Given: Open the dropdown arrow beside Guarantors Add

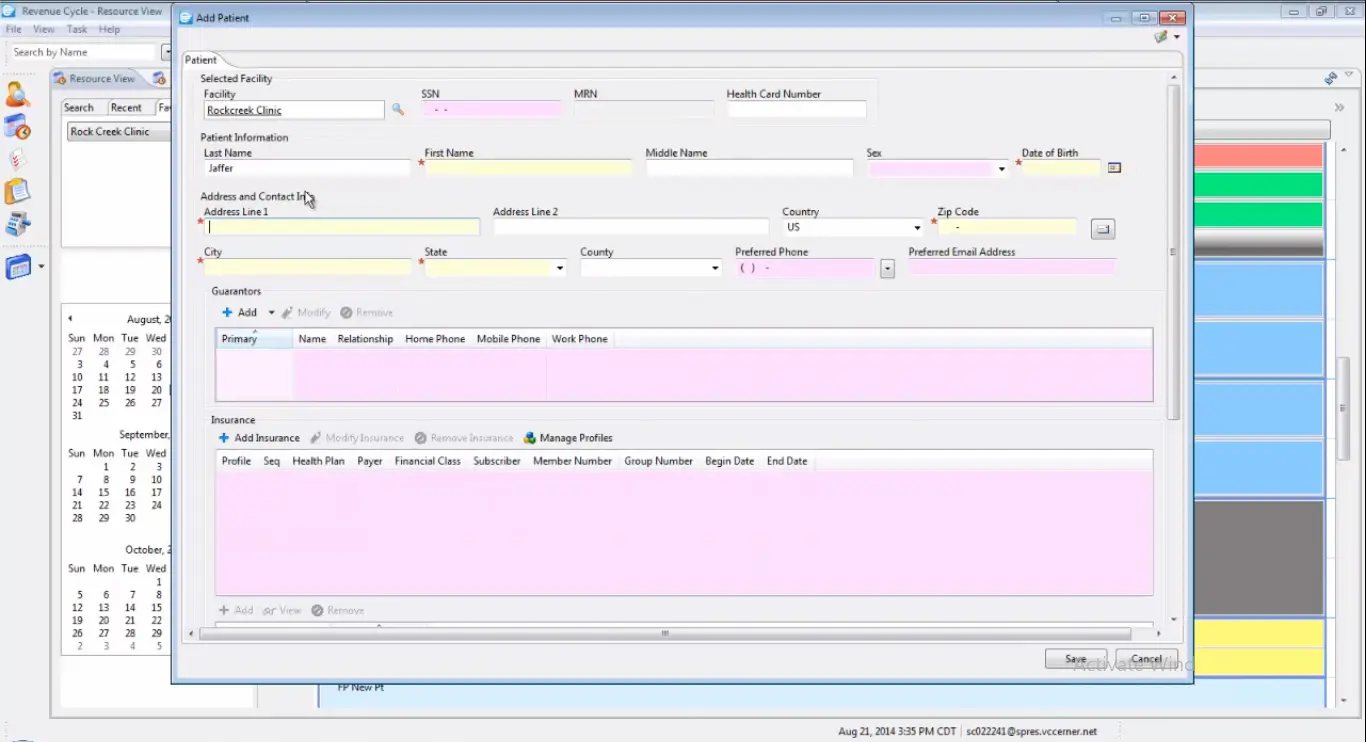Looking at the screenshot, I should point(269,312).
